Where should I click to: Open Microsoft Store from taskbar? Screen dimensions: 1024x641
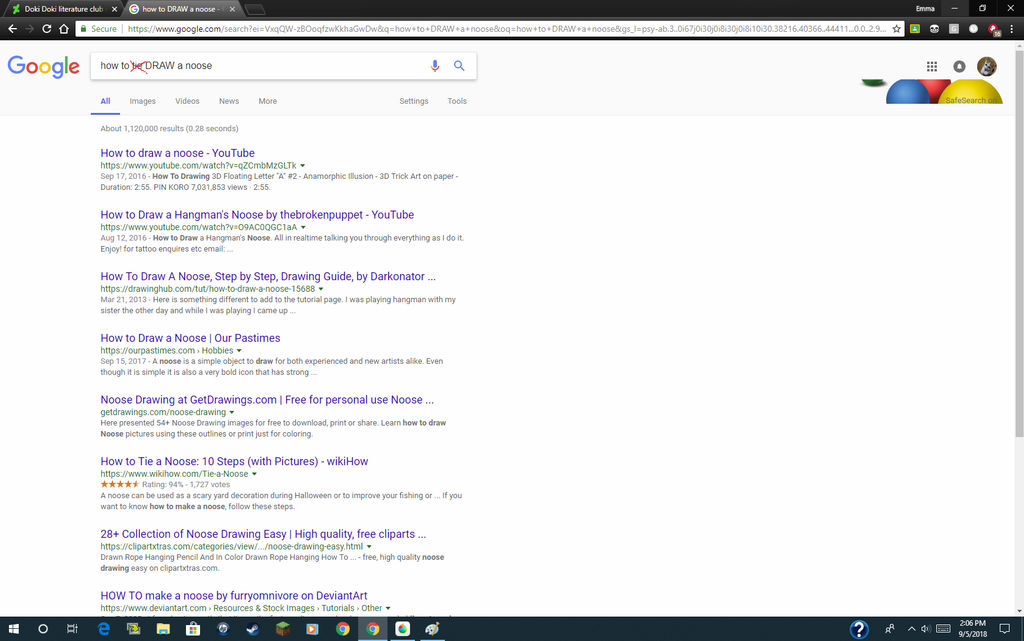[x=193, y=629]
